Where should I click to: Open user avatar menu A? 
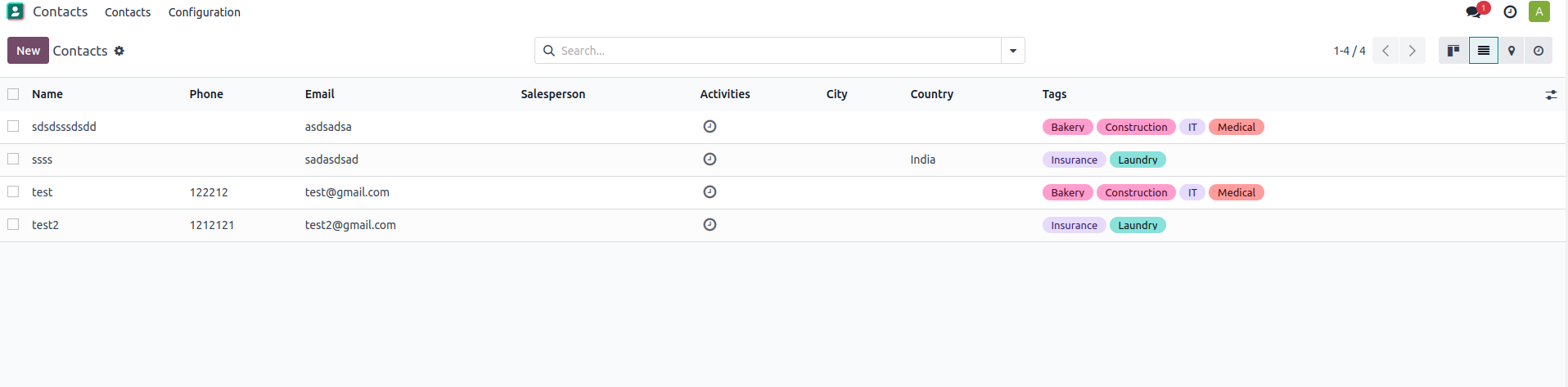click(1539, 11)
